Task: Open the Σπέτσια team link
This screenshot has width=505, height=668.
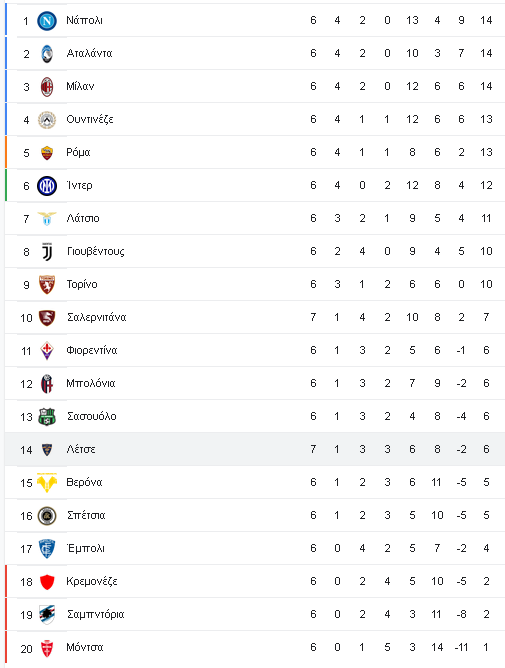Action: pos(86,515)
